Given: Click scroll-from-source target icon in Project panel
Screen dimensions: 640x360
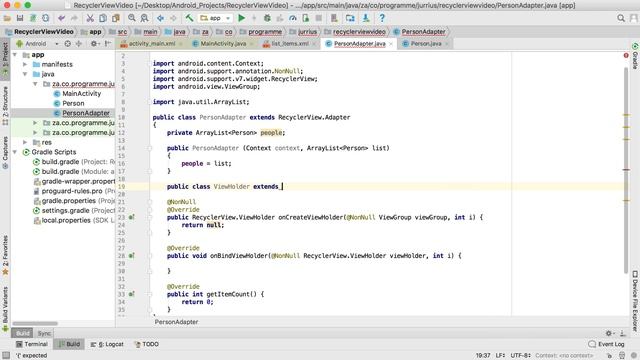Looking at the screenshot, I should [x=67, y=44].
